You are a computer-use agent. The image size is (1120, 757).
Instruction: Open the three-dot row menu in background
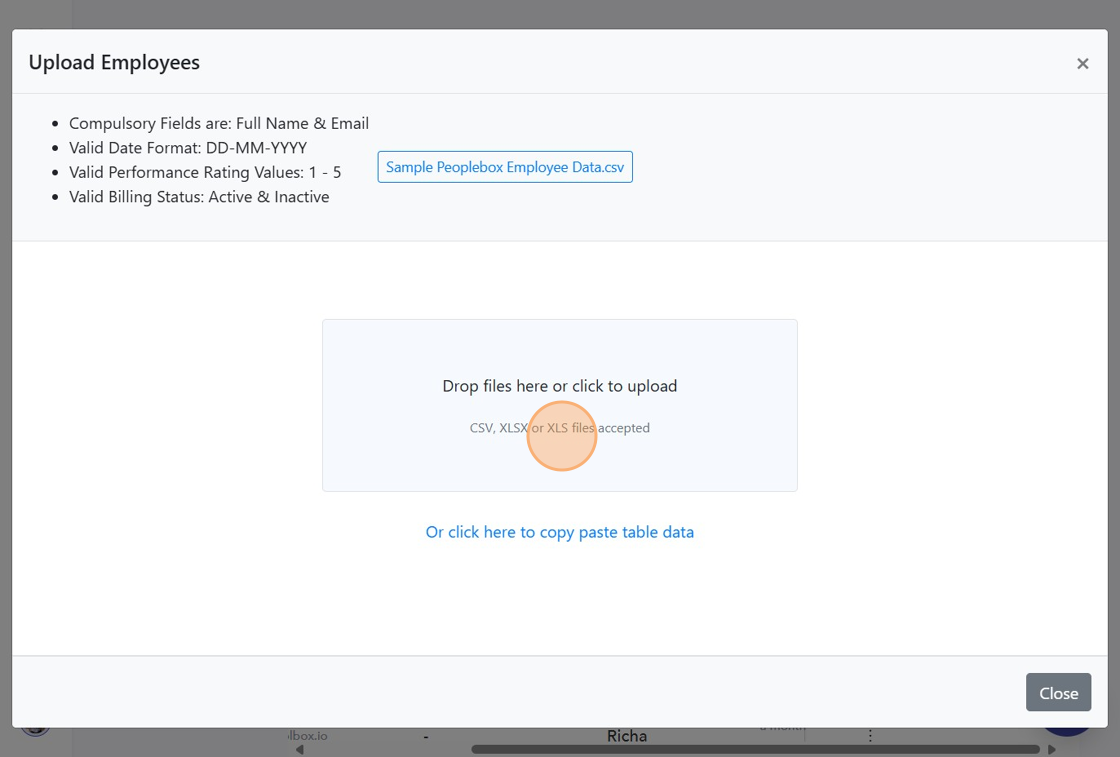coord(870,736)
